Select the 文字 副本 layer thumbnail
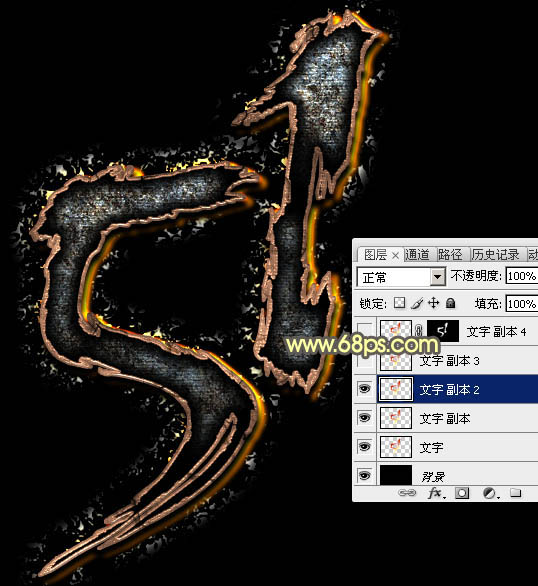The height and width of the screenshot is (586, 538). [396, 418]
